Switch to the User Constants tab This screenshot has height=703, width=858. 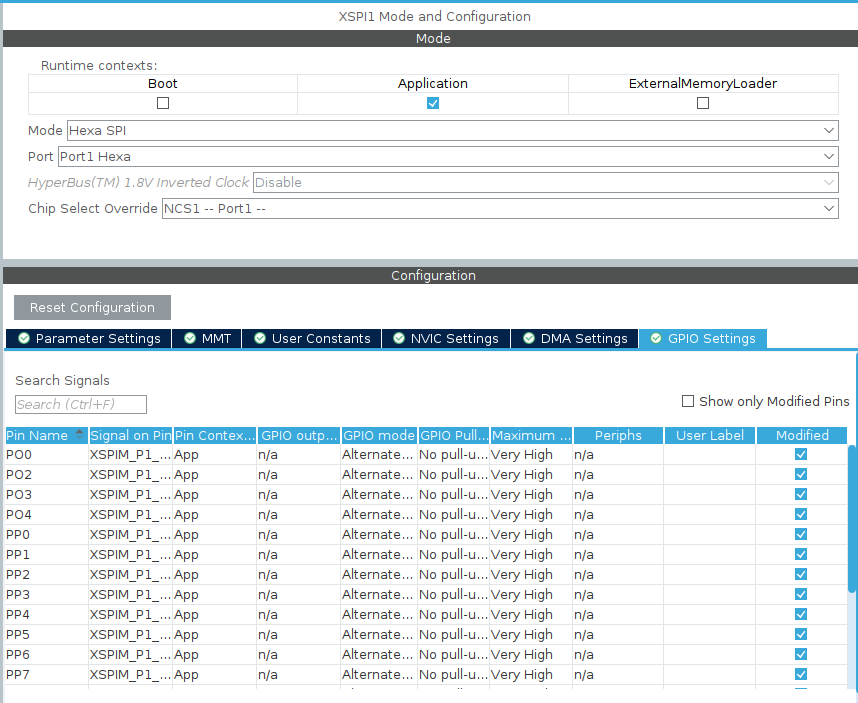coord(311,339)
